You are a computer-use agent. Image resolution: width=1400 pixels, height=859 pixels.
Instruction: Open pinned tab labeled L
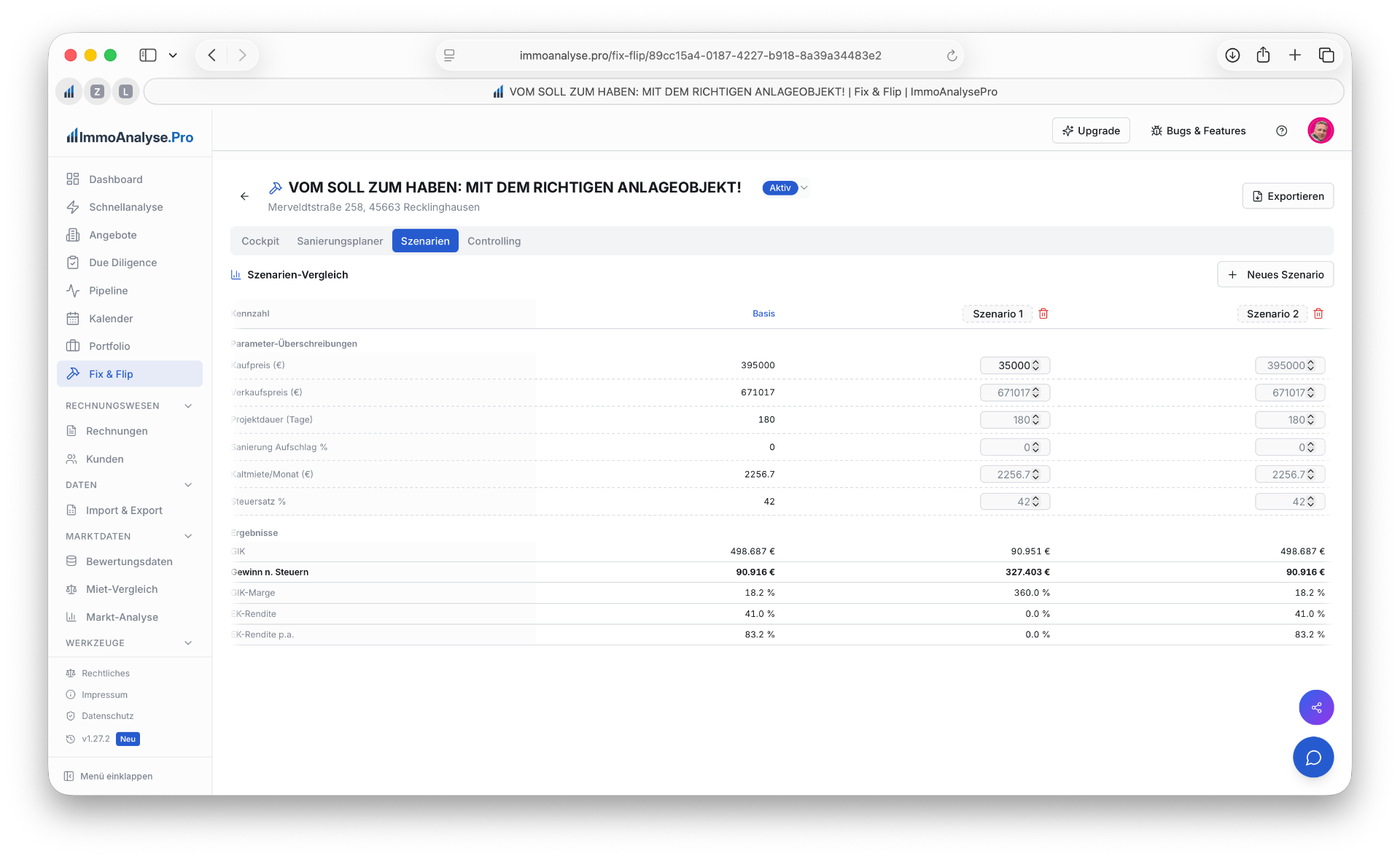tap(125, 92)
